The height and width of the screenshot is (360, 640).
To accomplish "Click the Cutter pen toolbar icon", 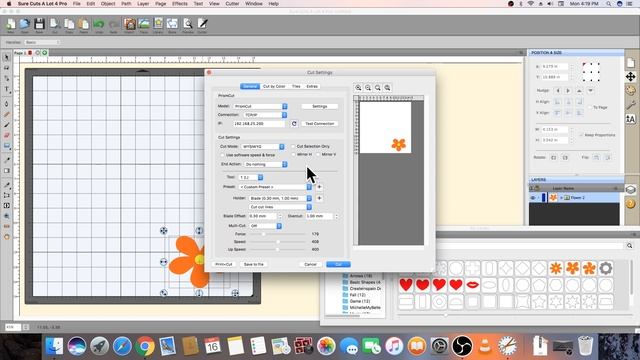I will 202,24.
